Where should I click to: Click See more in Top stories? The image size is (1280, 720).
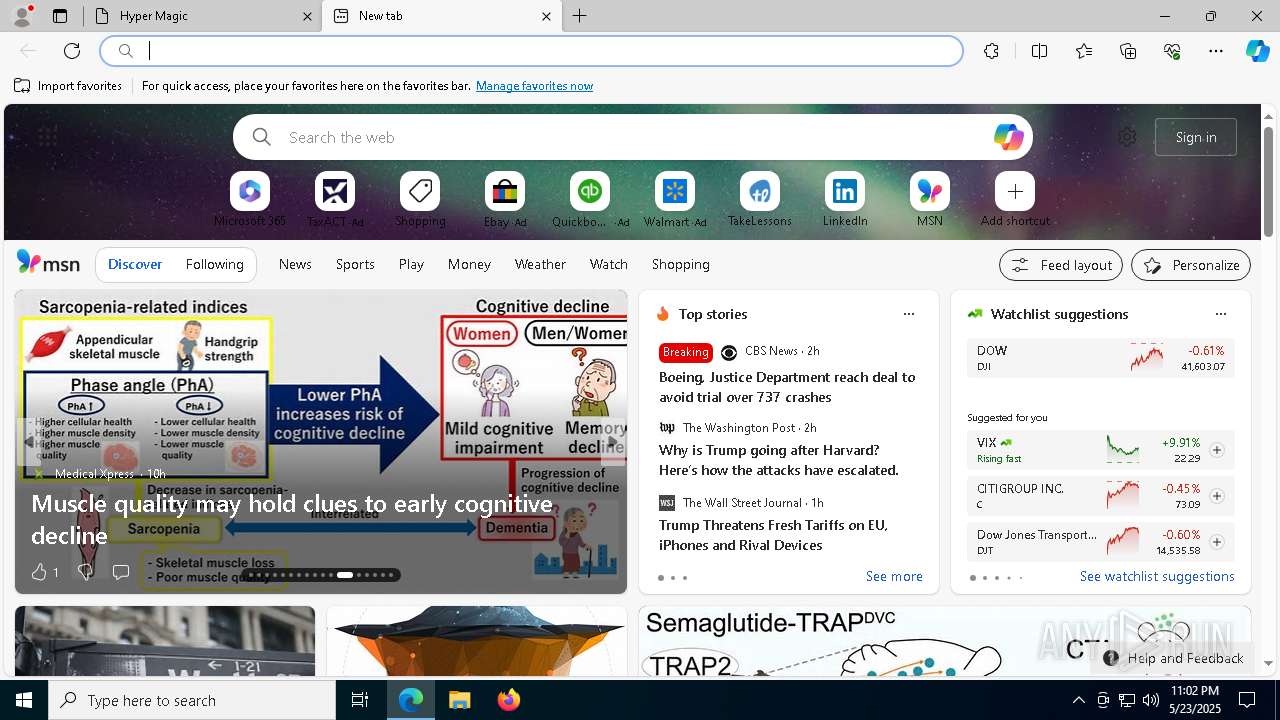pyautogui.click(x=894, y=576)
